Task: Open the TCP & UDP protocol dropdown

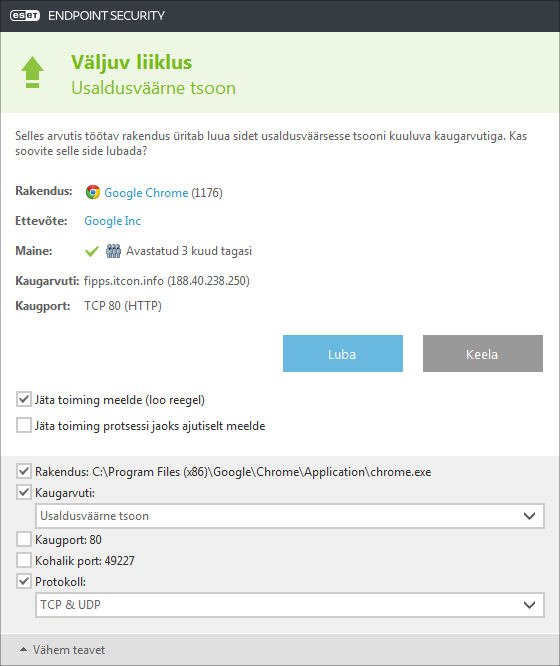Action: [x=290, y=605]
